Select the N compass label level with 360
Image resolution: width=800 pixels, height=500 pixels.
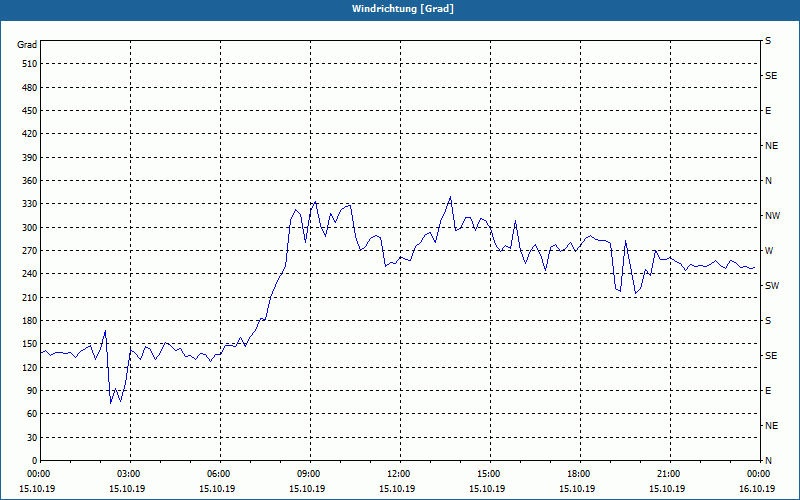[x=768, y=181]
